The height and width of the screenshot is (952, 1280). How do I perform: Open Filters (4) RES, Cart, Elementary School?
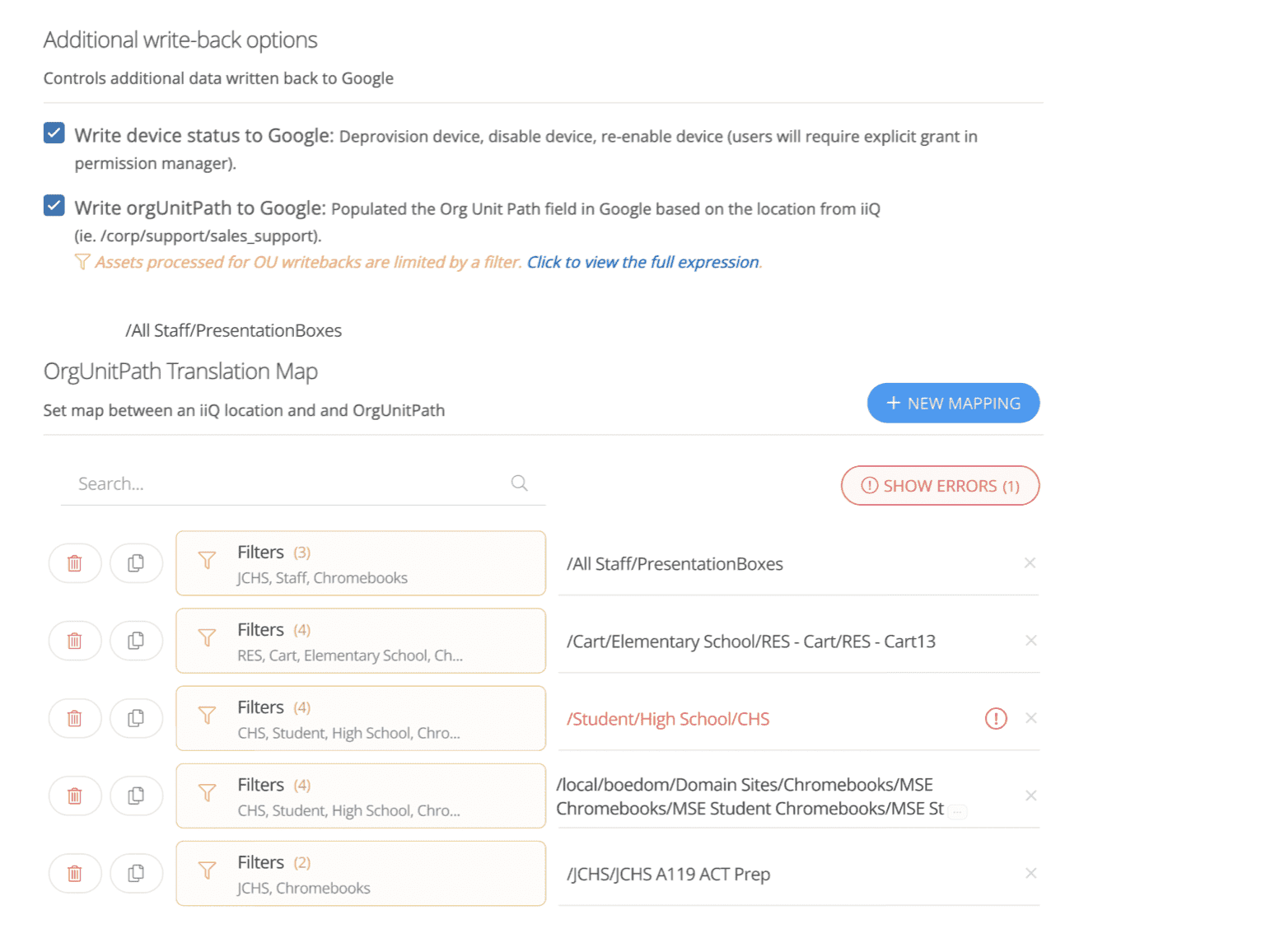click(x=361, y=641)
